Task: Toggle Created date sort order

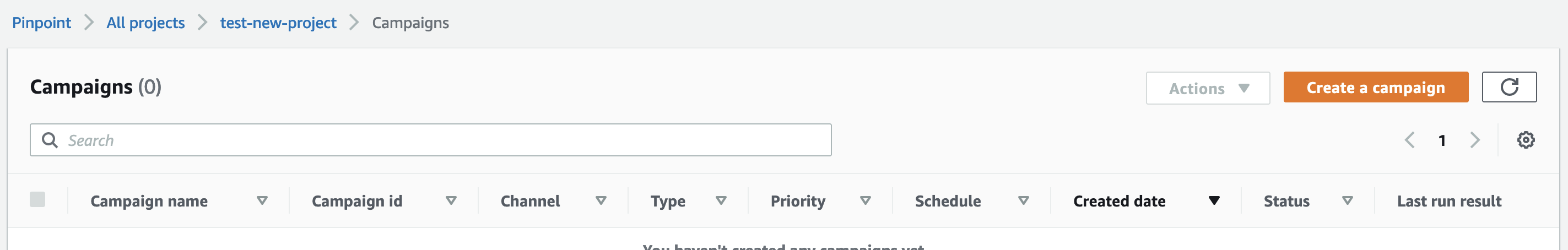Action: pyautogui.click(x=1214, y=201)
